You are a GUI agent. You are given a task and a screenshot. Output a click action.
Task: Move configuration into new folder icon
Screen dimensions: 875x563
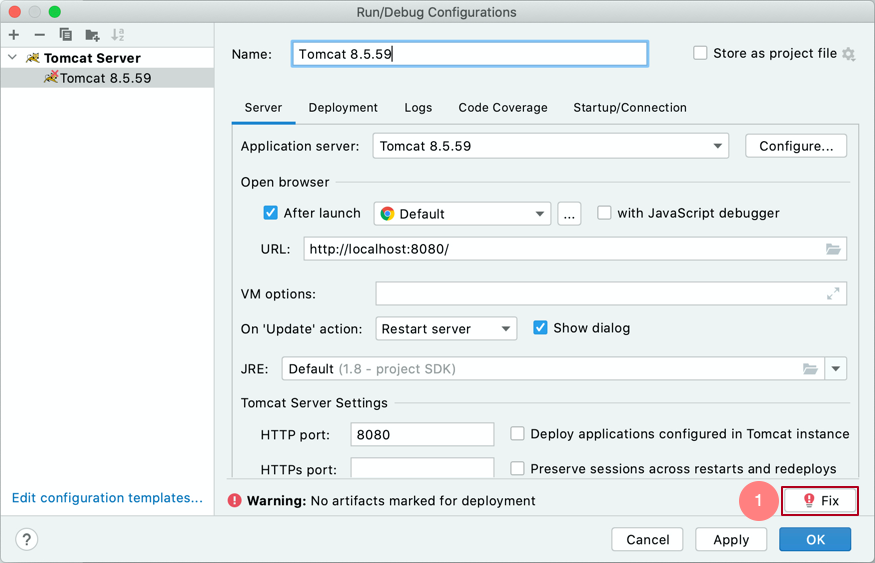tap(92, 35)
